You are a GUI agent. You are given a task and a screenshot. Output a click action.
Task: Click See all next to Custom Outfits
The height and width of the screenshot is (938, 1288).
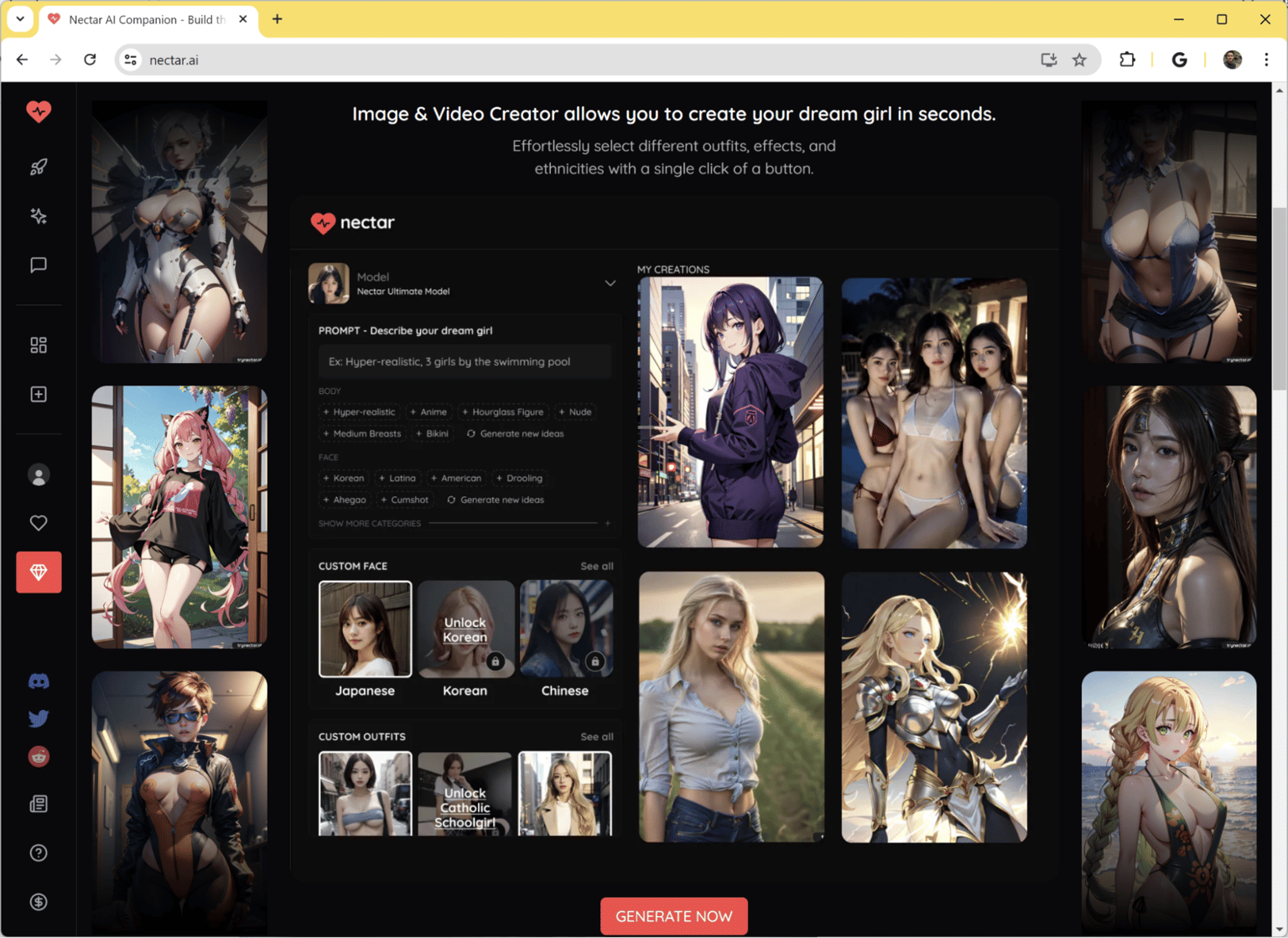597,737
